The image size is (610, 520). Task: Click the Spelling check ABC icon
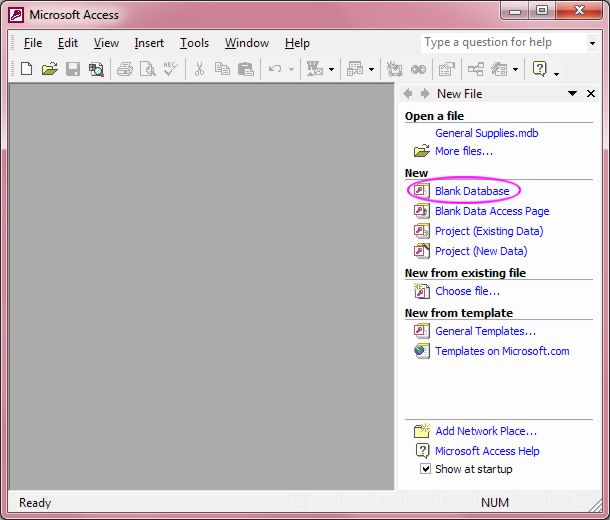[170, 69]
